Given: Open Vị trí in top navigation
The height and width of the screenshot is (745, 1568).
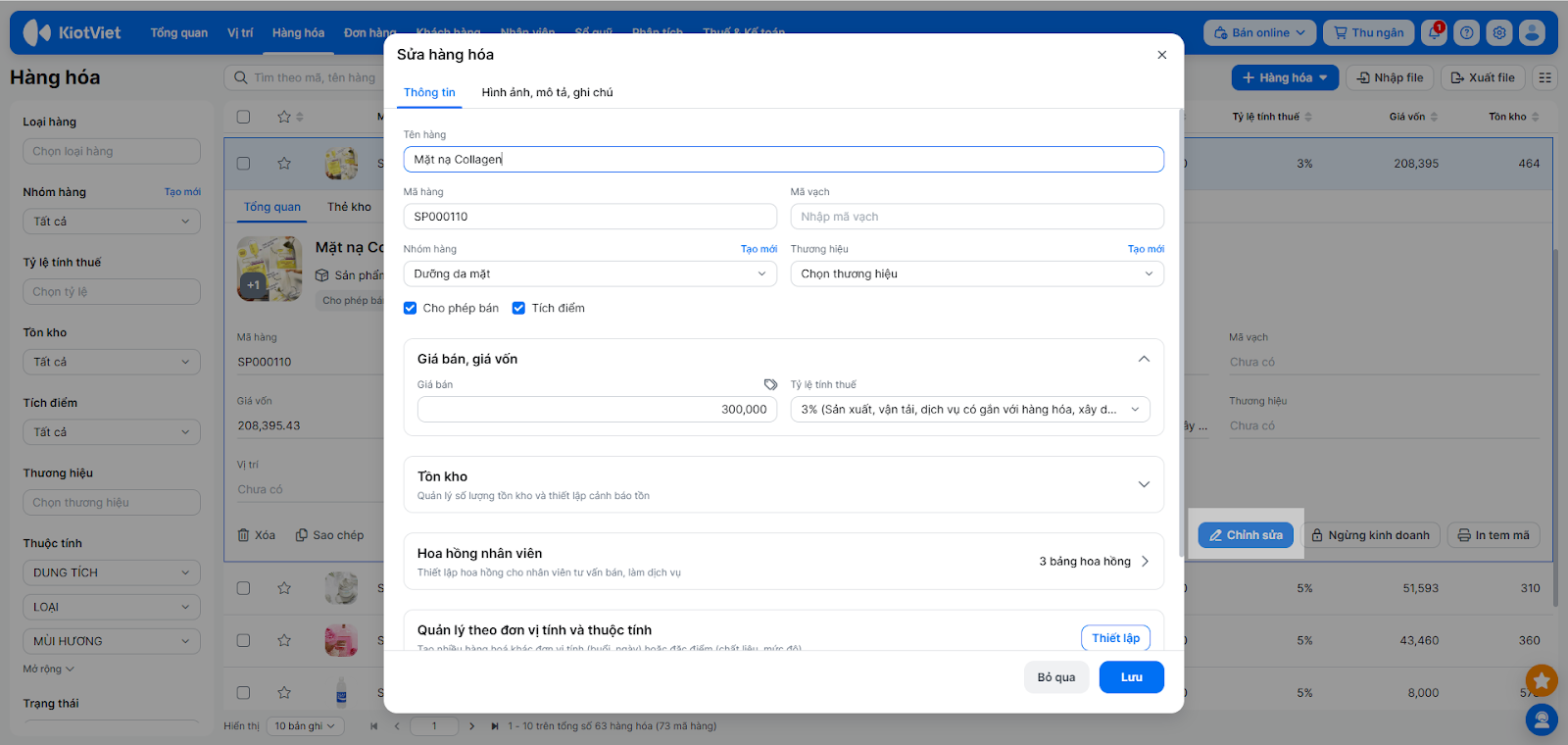Looking at the screenshot, I should point(240,32).
